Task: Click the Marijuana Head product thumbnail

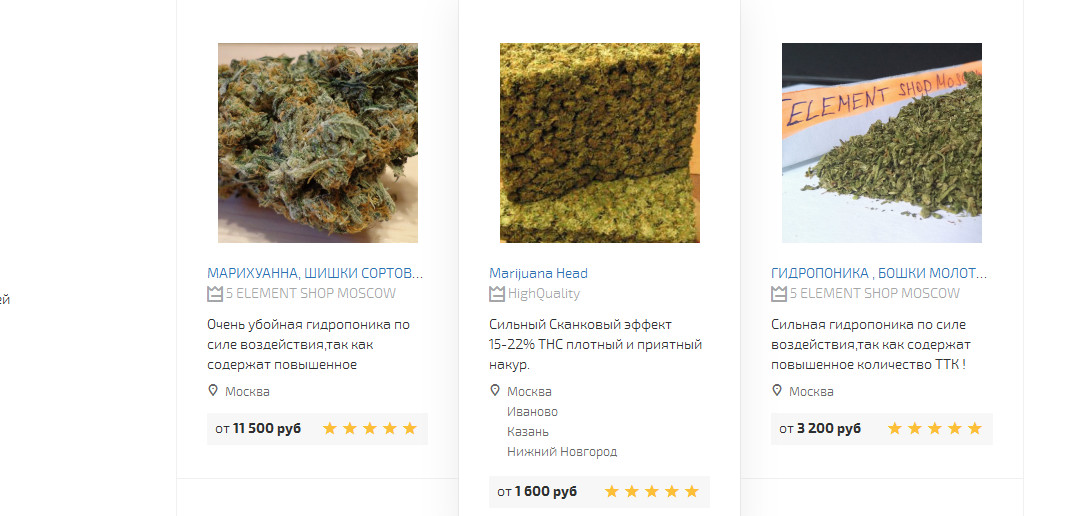Action: [600, 143]
